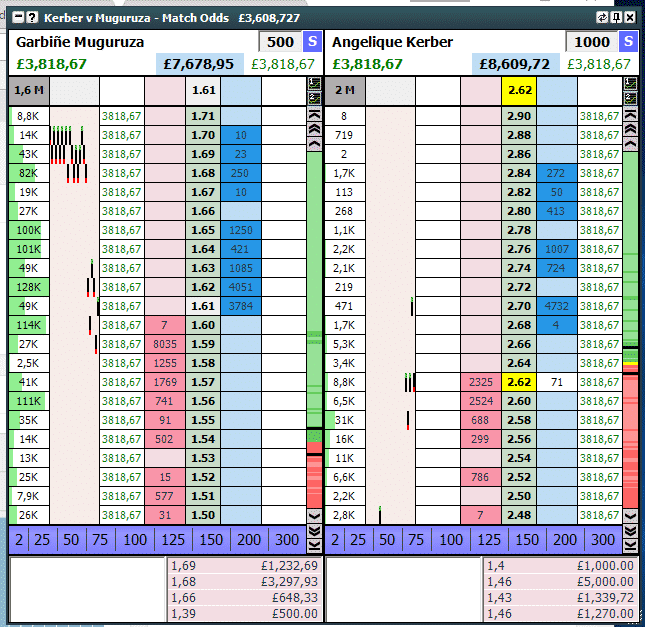The height and width of the screenshot is (627, 645).
Task: Click Kerber back cell 71 at 2.62
Action: point(557,382)
